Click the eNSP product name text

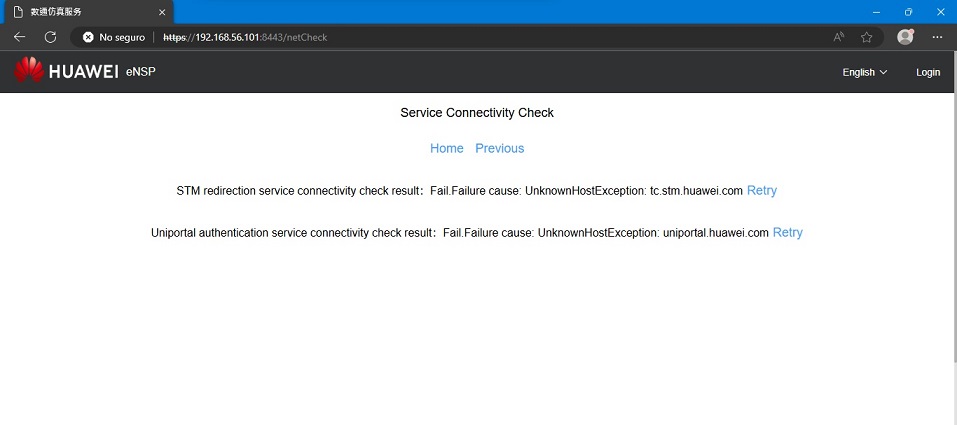(x=140, y=72)
